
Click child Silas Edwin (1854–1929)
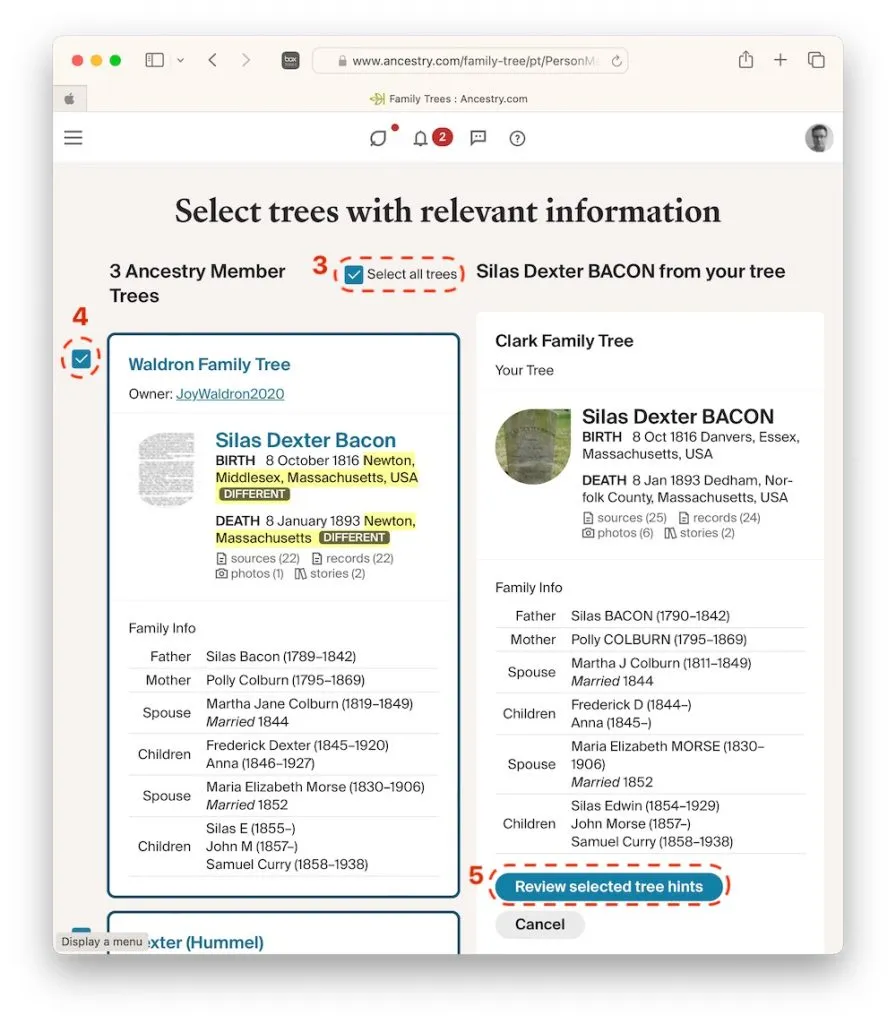[x=645, y=805]
